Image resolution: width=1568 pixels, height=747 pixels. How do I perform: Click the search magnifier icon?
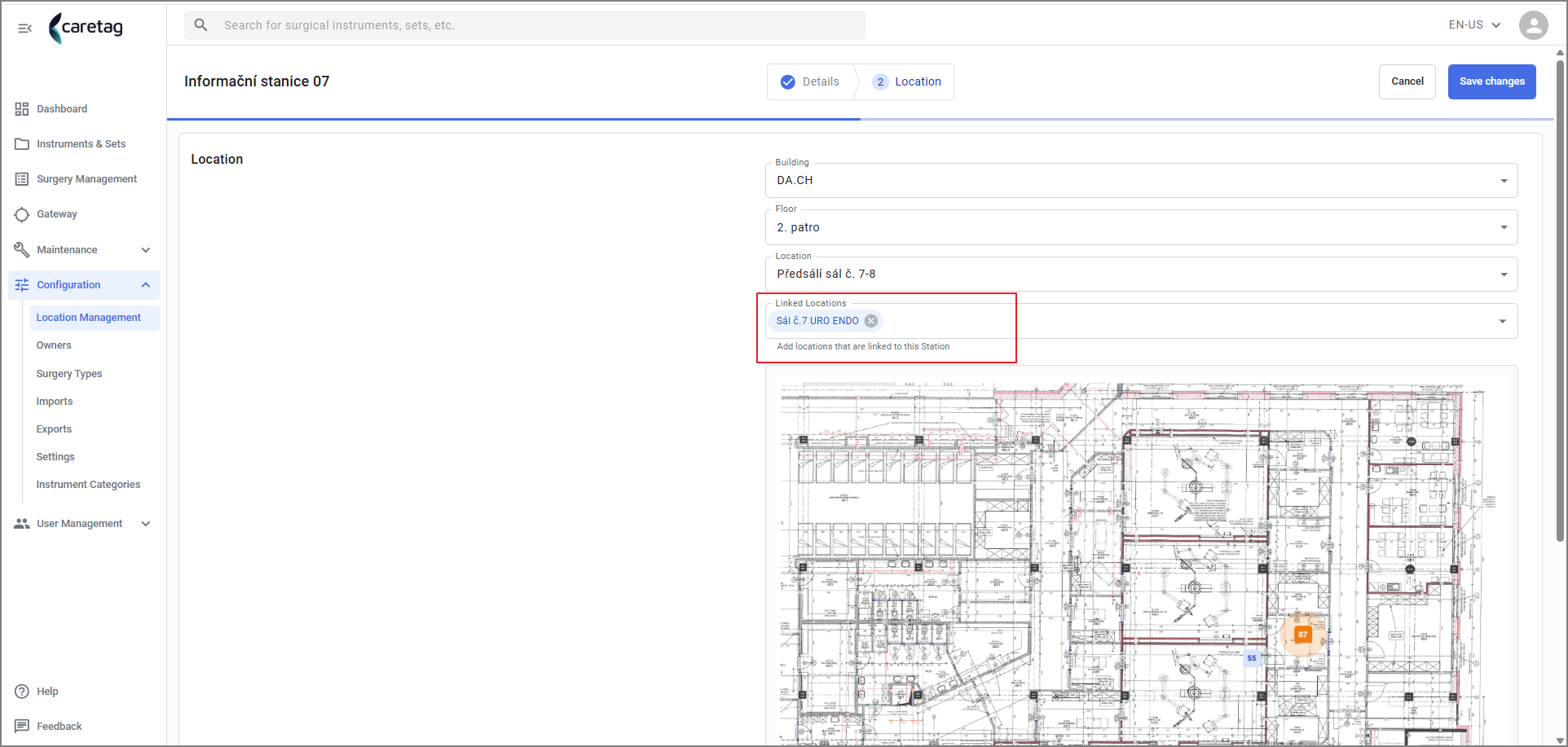tap(200, 25)
